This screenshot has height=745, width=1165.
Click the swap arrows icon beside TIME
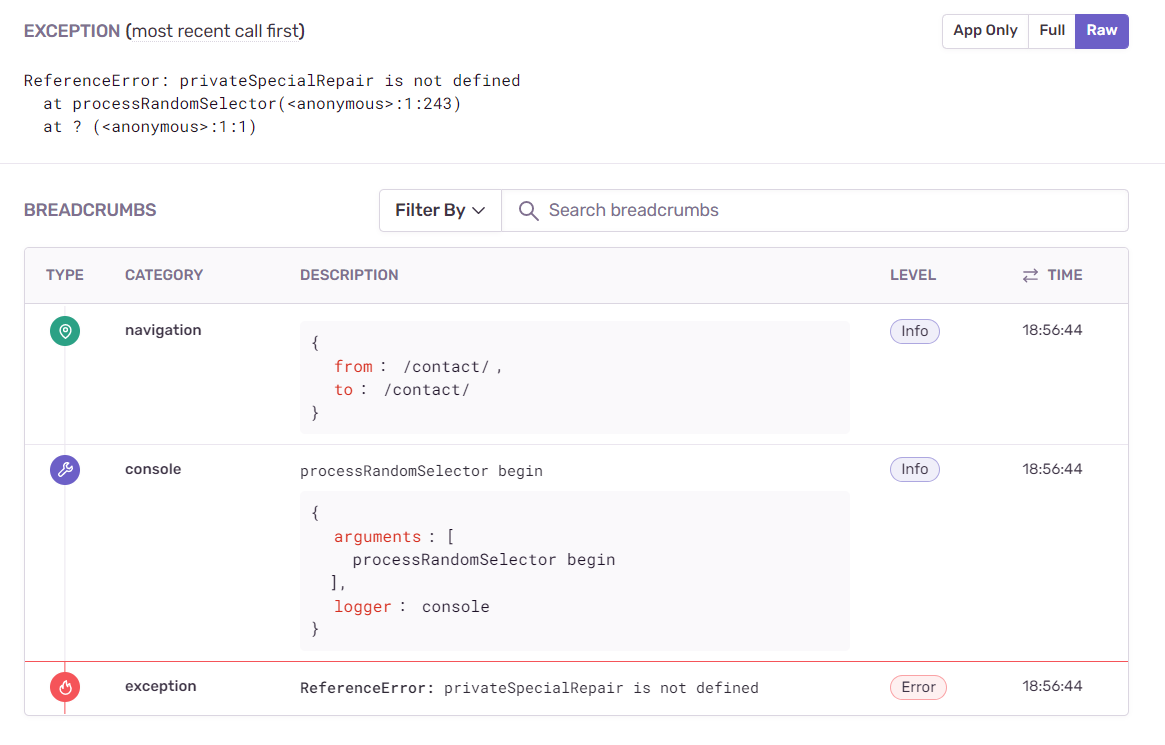coord(1030,275)
